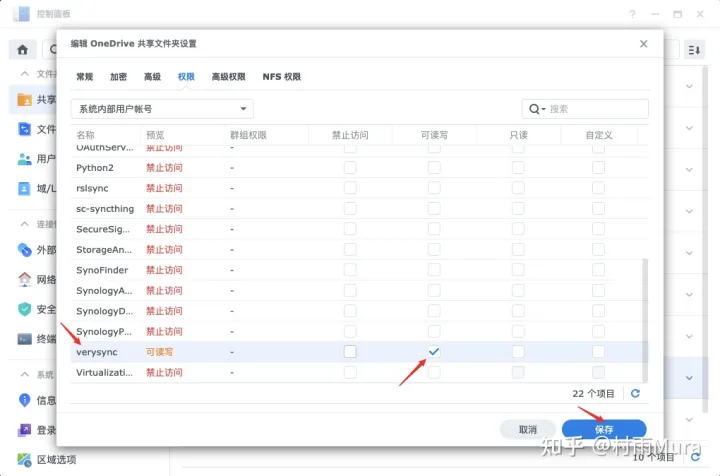The height and width of the screenshot is (476, 720).
Task: Check 禁止访问 checkbox for verysync
Action: pyautogui.click(x=350, y=352)
